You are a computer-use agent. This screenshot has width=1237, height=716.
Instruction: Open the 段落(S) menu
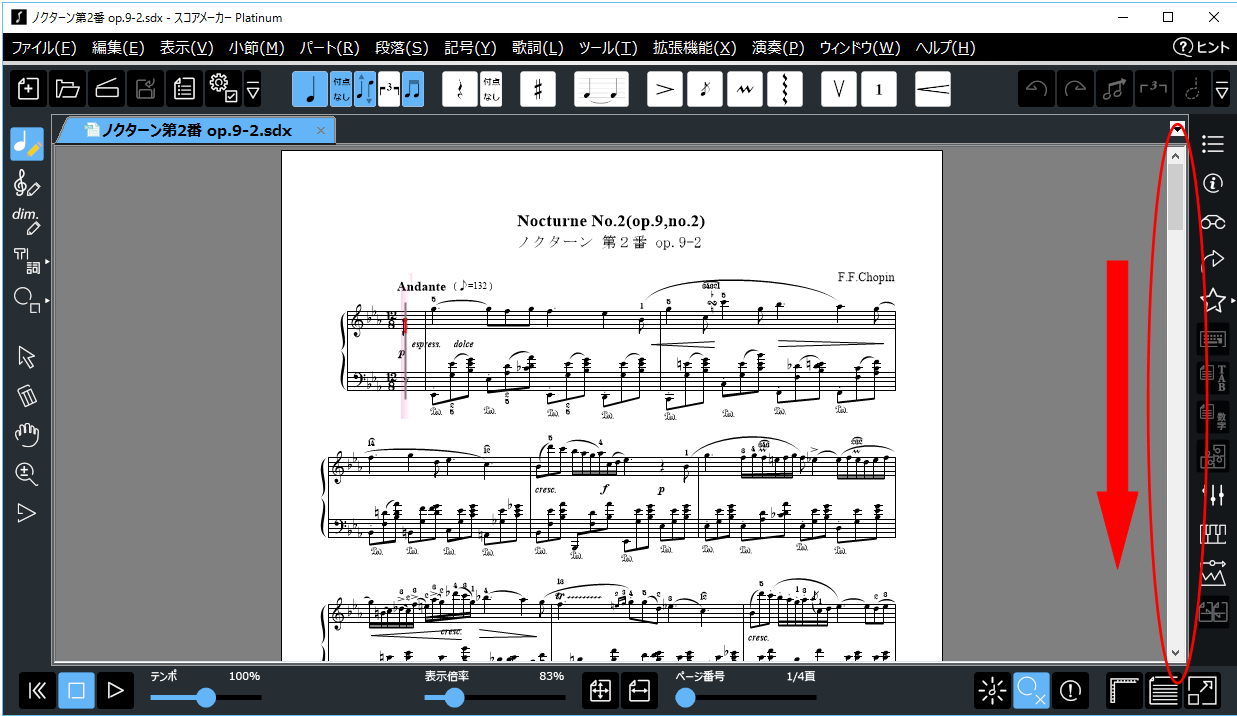click(x=402, y=48)
